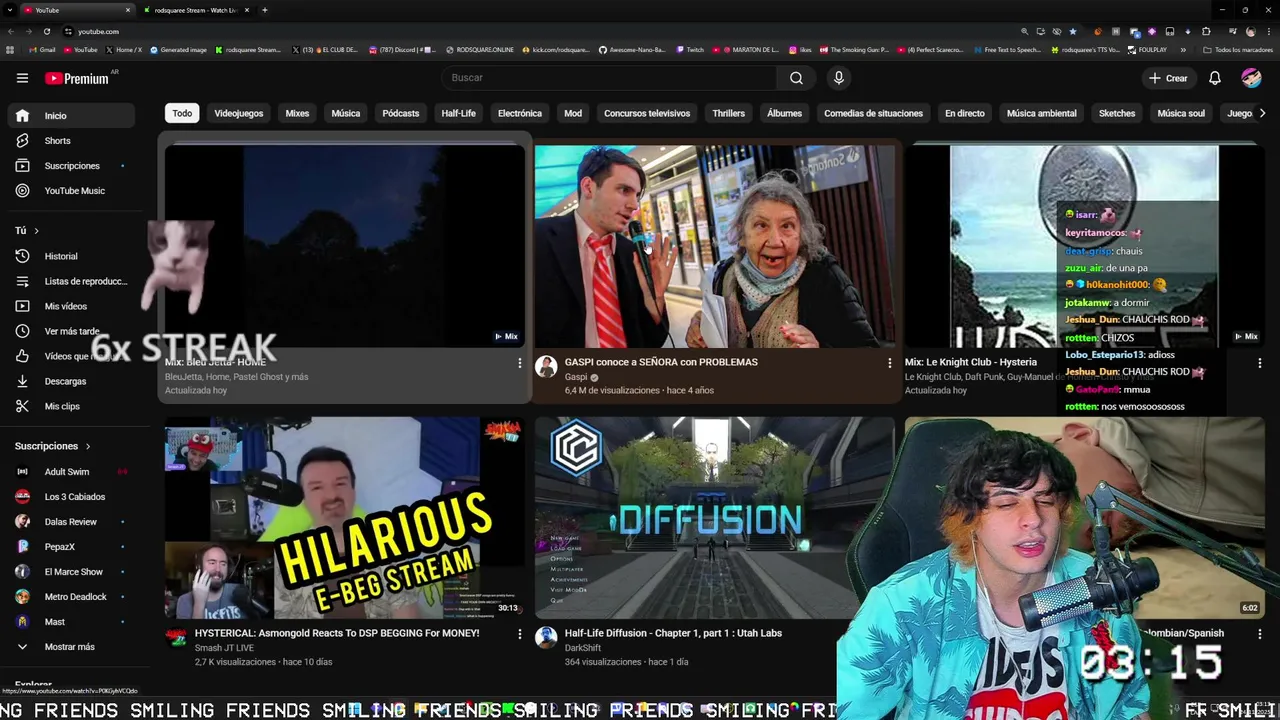1280x720 pixels.
Task: Open the Crear upload menu
Action: coord(1168,78)
